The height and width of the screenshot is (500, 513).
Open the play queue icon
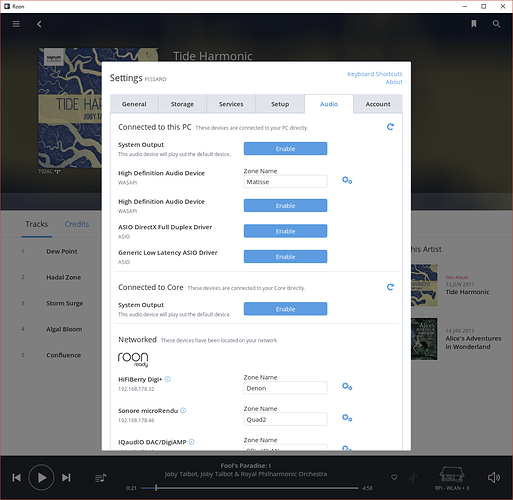(x=100, y=478)
